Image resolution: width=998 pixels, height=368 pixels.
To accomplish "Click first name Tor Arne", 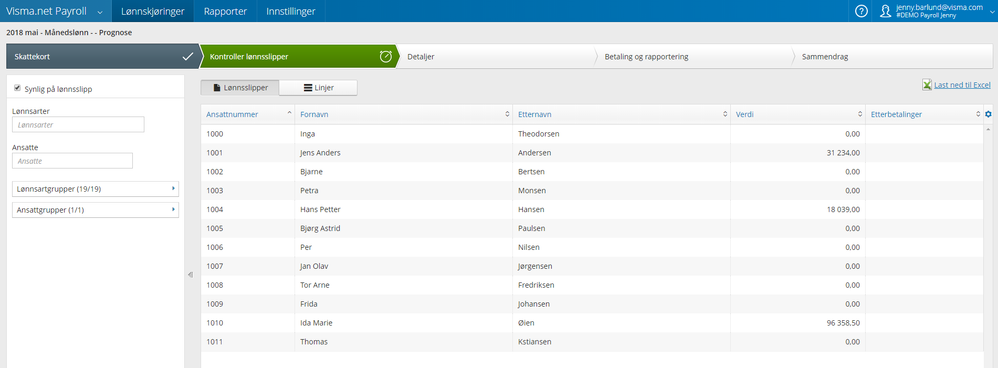I will click(314, 285).
